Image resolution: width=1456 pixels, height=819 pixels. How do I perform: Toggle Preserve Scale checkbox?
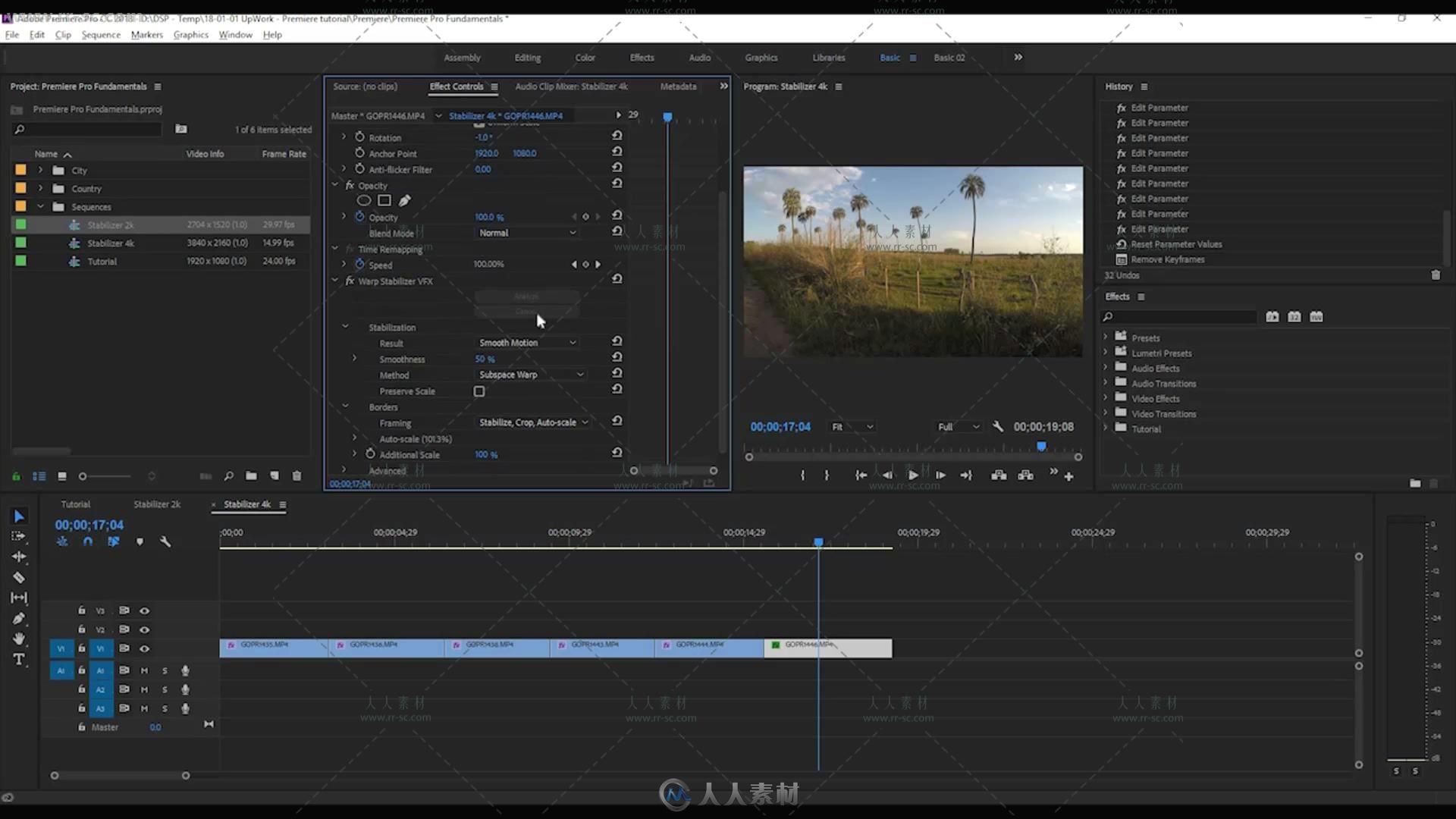[x=479, y=391]
